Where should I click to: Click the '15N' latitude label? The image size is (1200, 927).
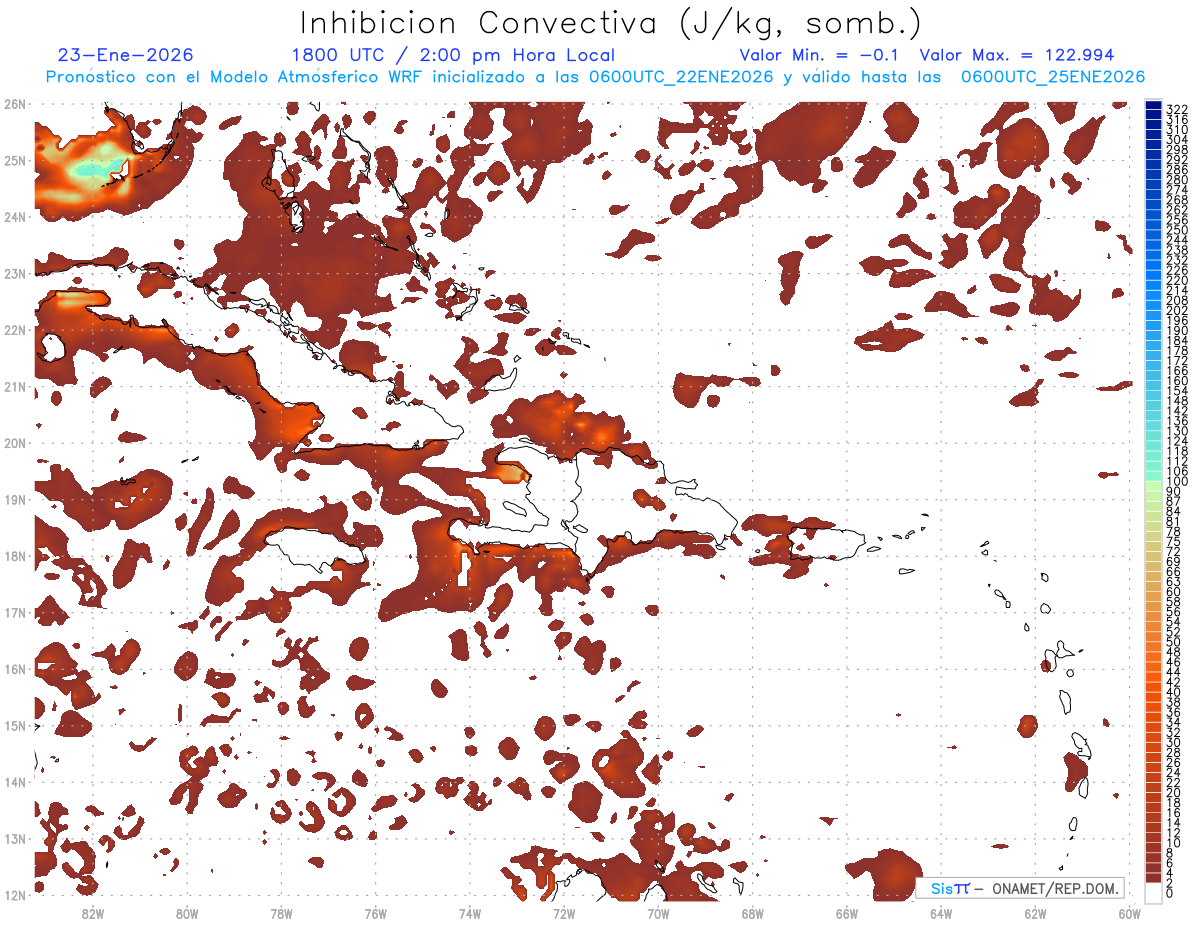click(x=15, y=725)
